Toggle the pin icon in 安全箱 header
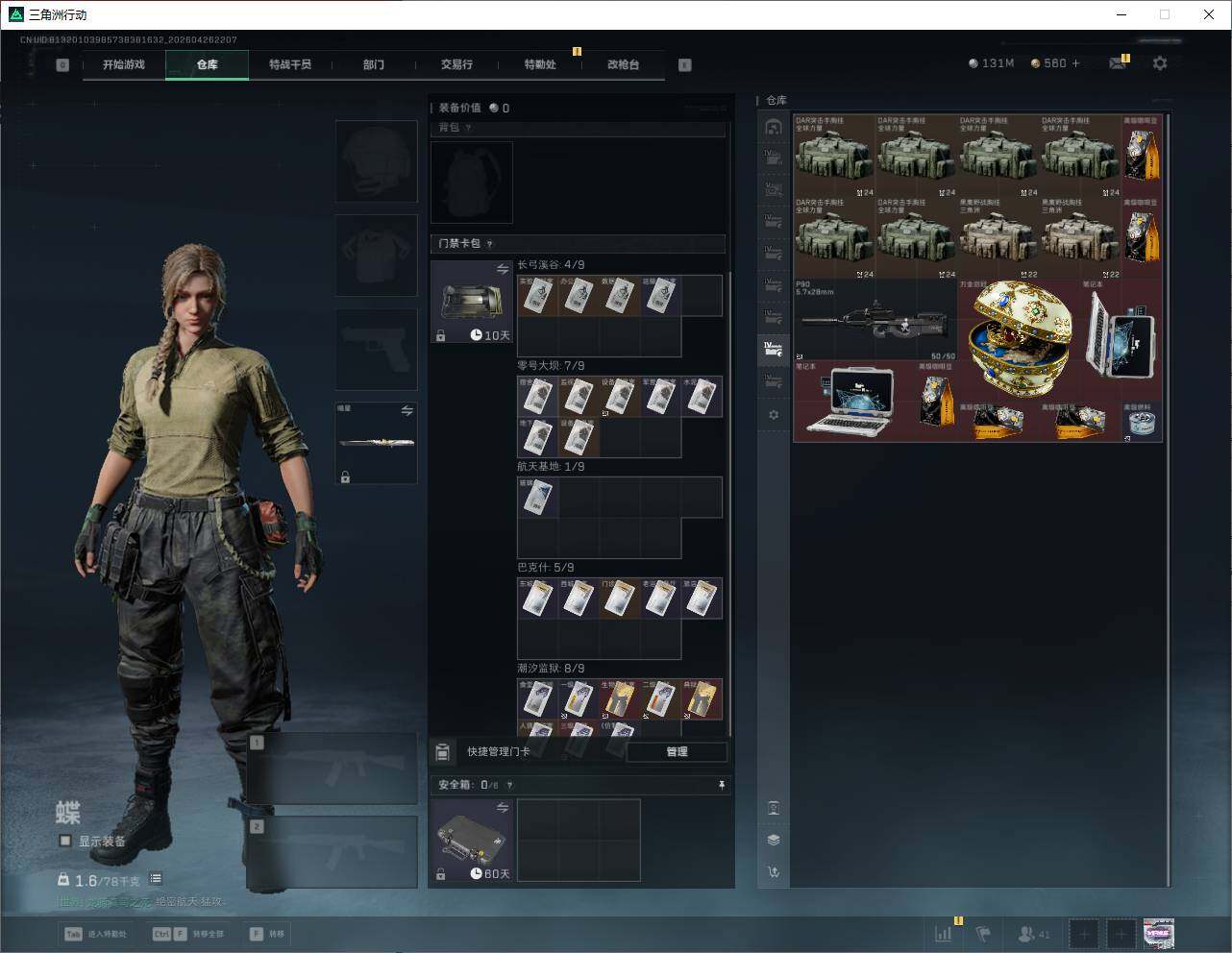1232x953 pixels. 722,785
